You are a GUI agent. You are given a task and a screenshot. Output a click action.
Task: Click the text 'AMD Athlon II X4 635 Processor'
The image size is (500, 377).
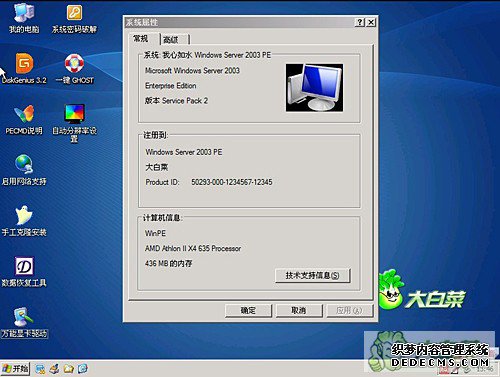coord(193,248)
